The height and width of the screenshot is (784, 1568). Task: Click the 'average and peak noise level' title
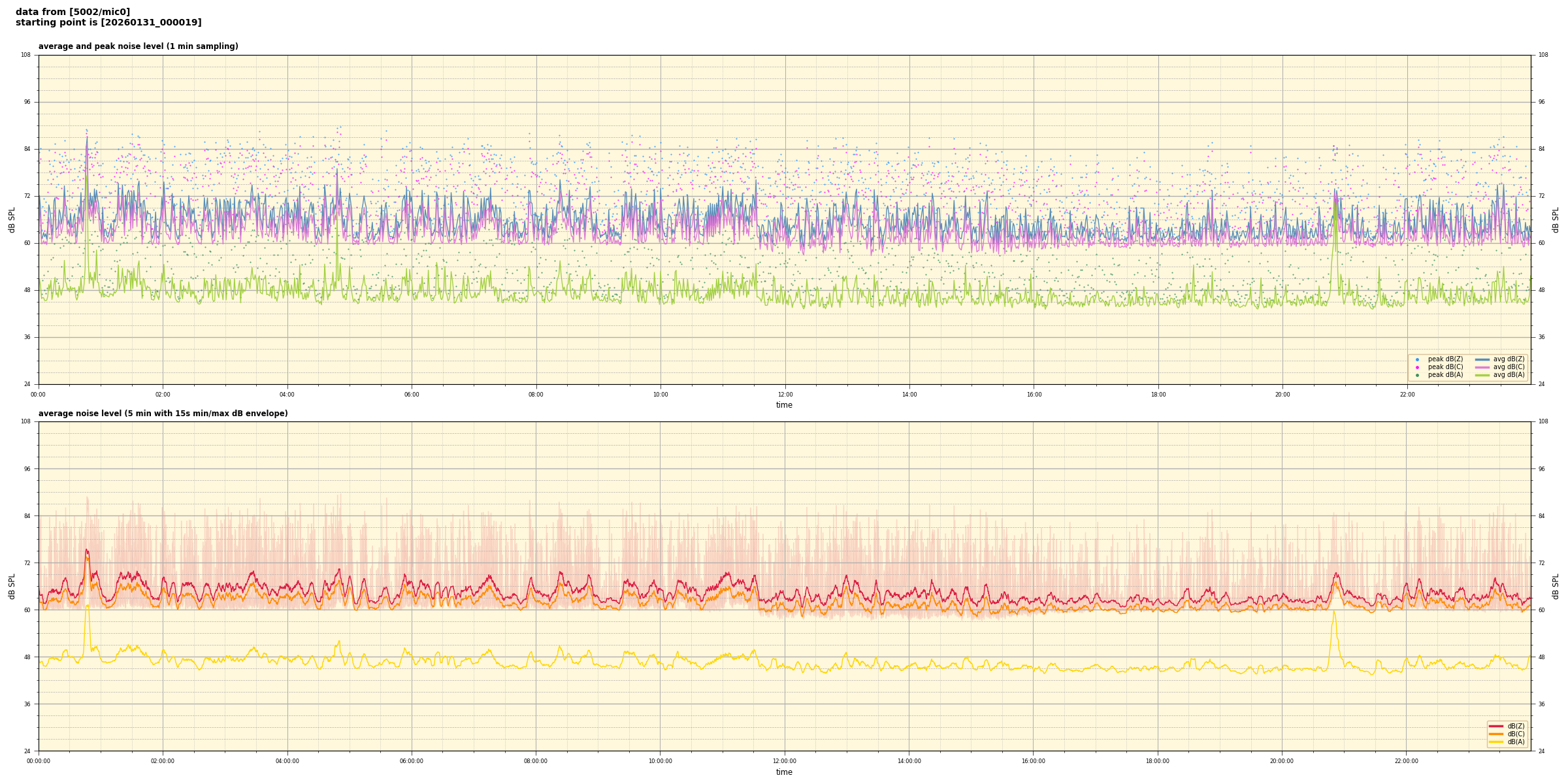point(138,46)
